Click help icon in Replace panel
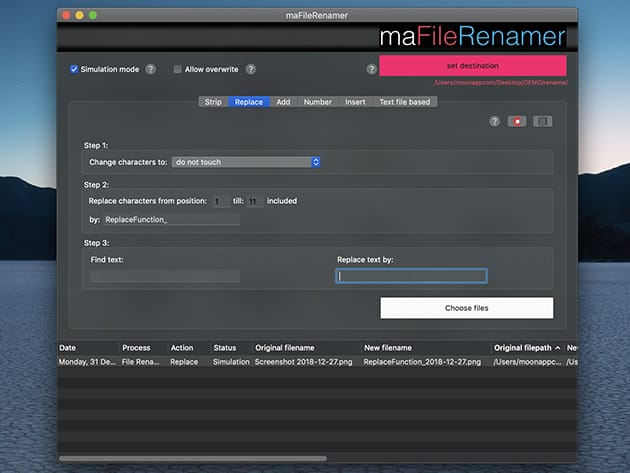 (494, 121)
